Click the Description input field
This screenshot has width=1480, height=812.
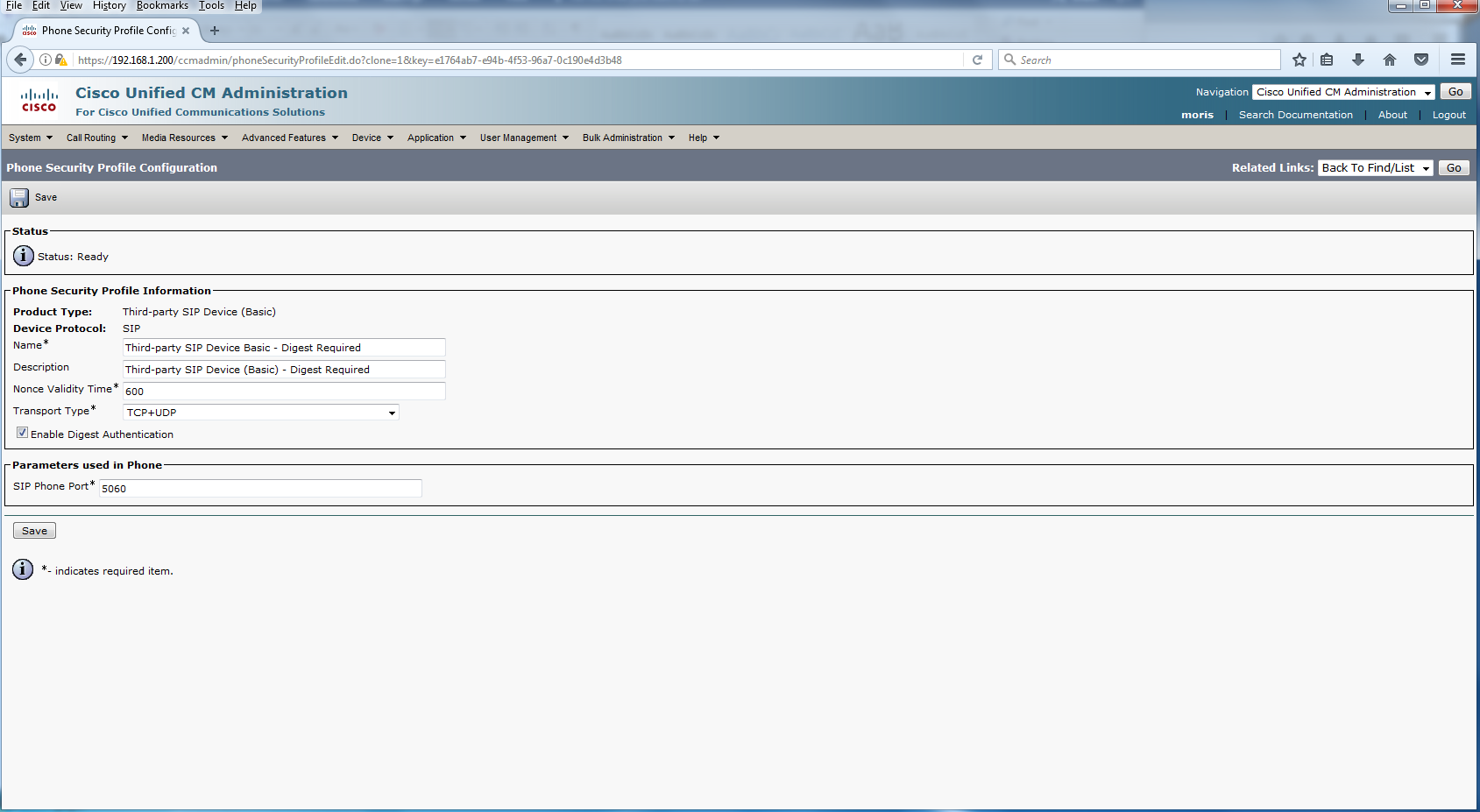284,370
